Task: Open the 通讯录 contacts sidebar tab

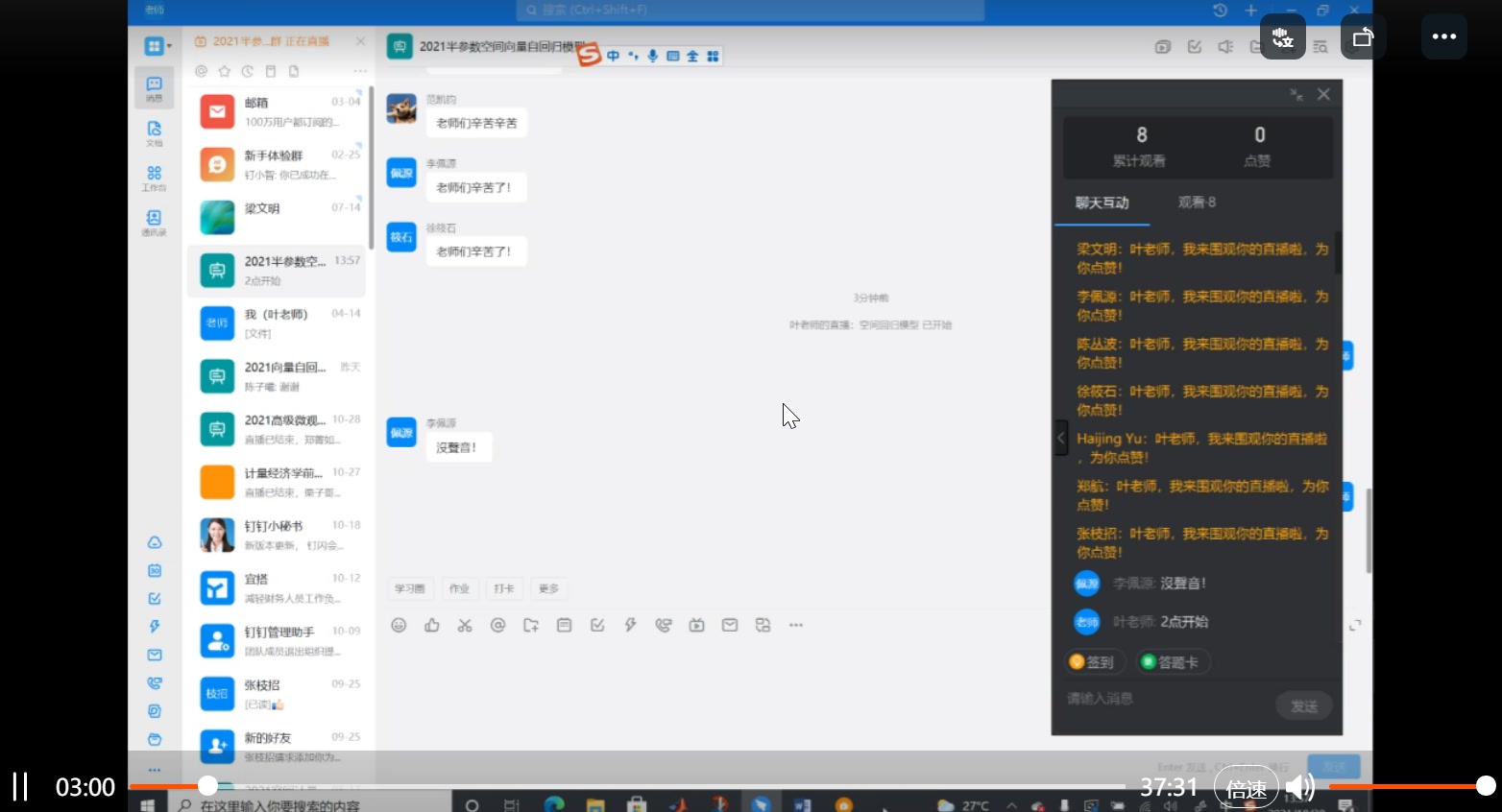Action: (x=154, y=223)
